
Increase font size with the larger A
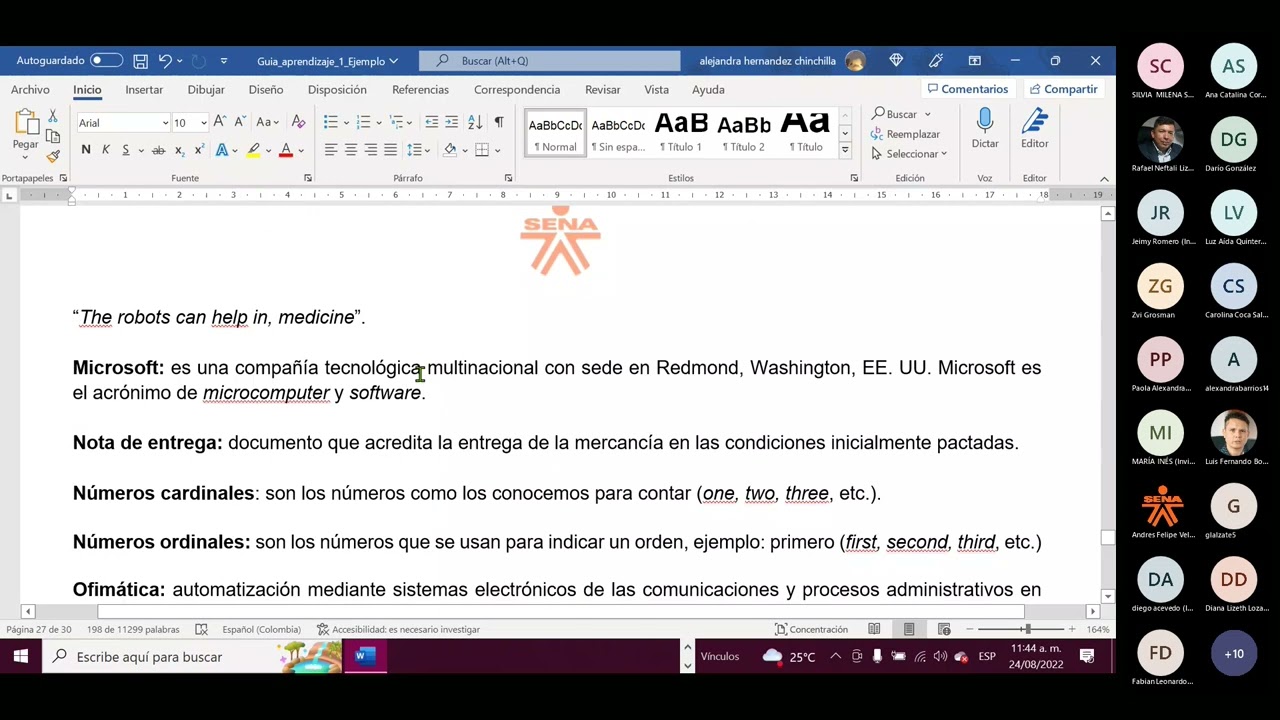click(x=220, y=122)
